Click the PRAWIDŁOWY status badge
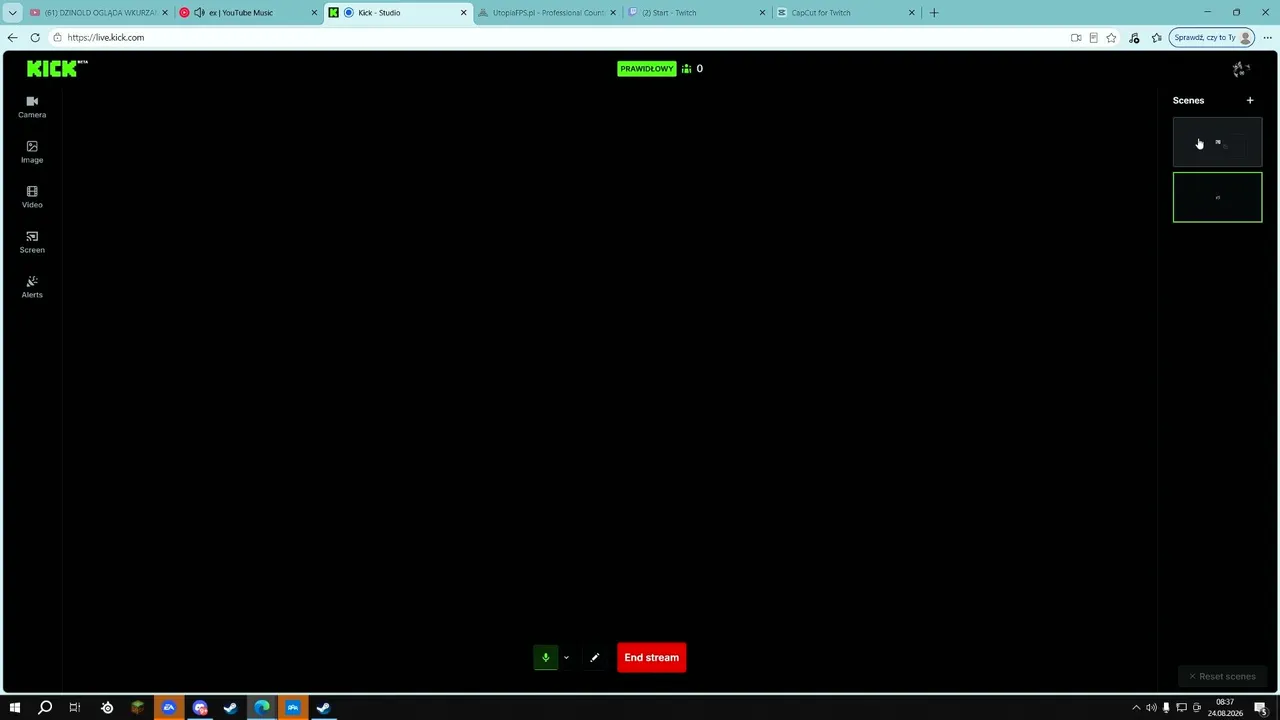The width and height of the screenshot is (1280, 720). (x=646, y=69)
